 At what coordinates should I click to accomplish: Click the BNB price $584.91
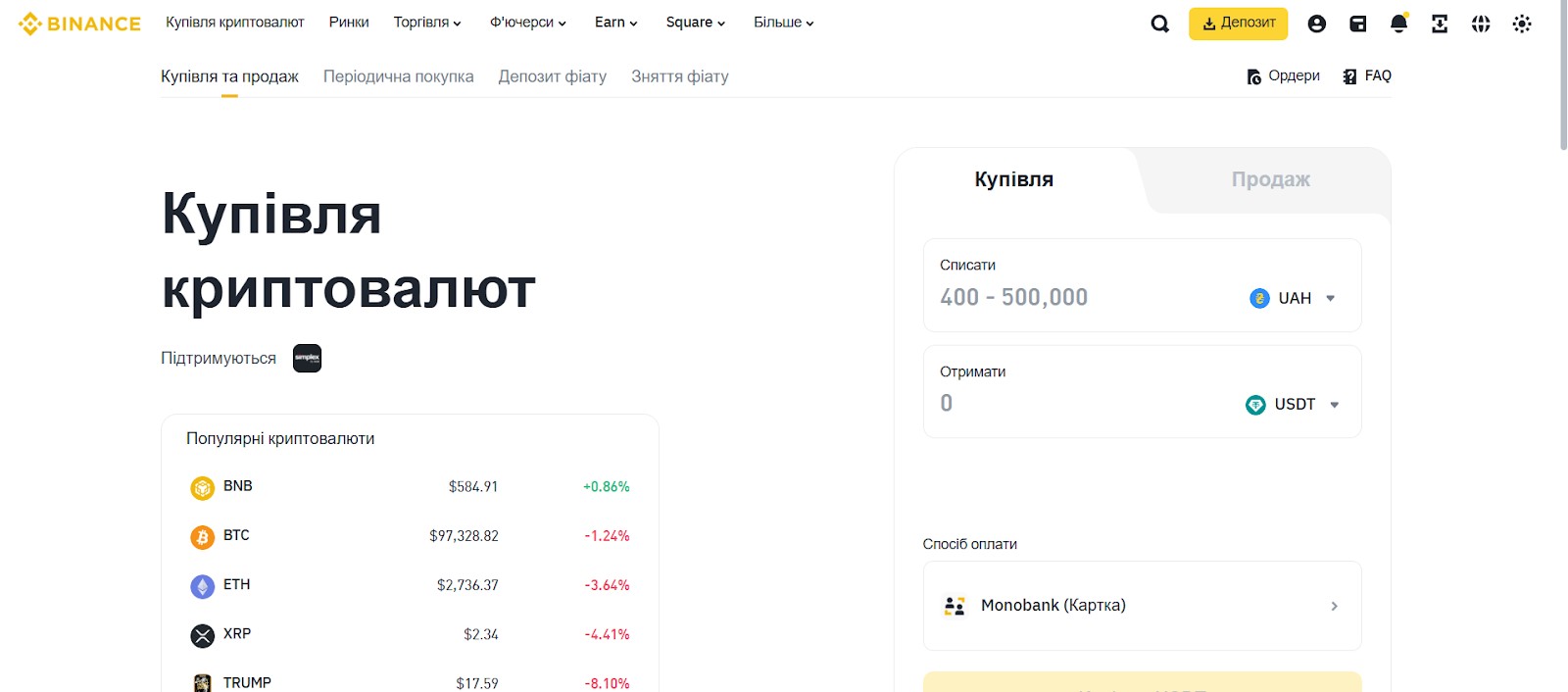pyautogui.click(x=473, y=487)
